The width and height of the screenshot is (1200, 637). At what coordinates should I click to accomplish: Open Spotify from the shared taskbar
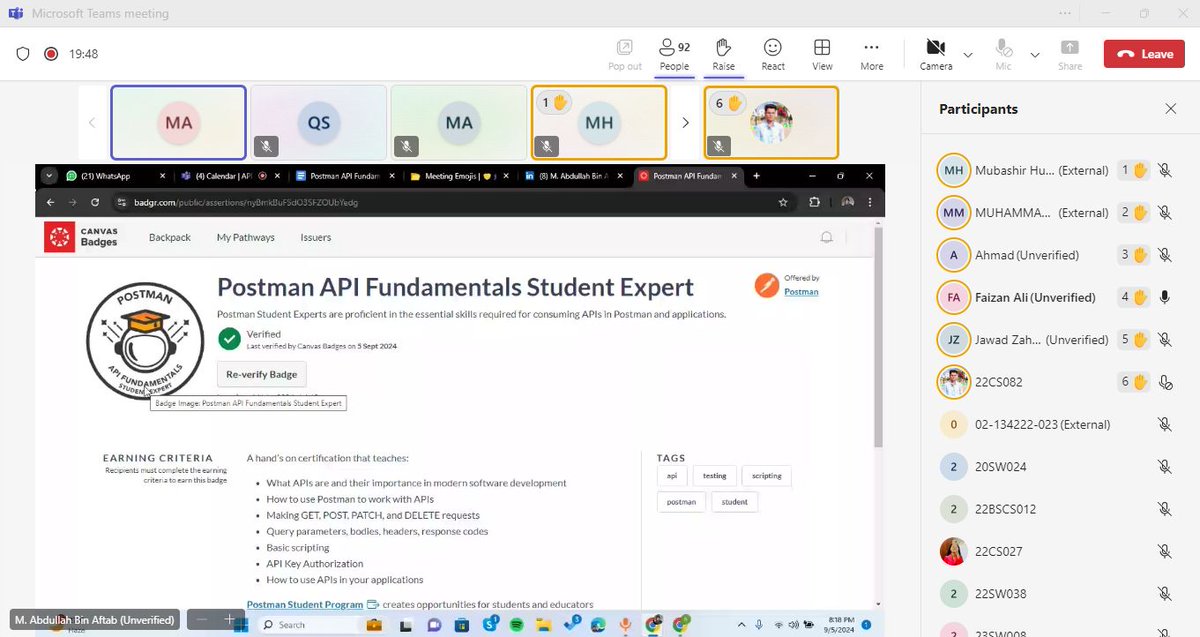tap(516, 624)
